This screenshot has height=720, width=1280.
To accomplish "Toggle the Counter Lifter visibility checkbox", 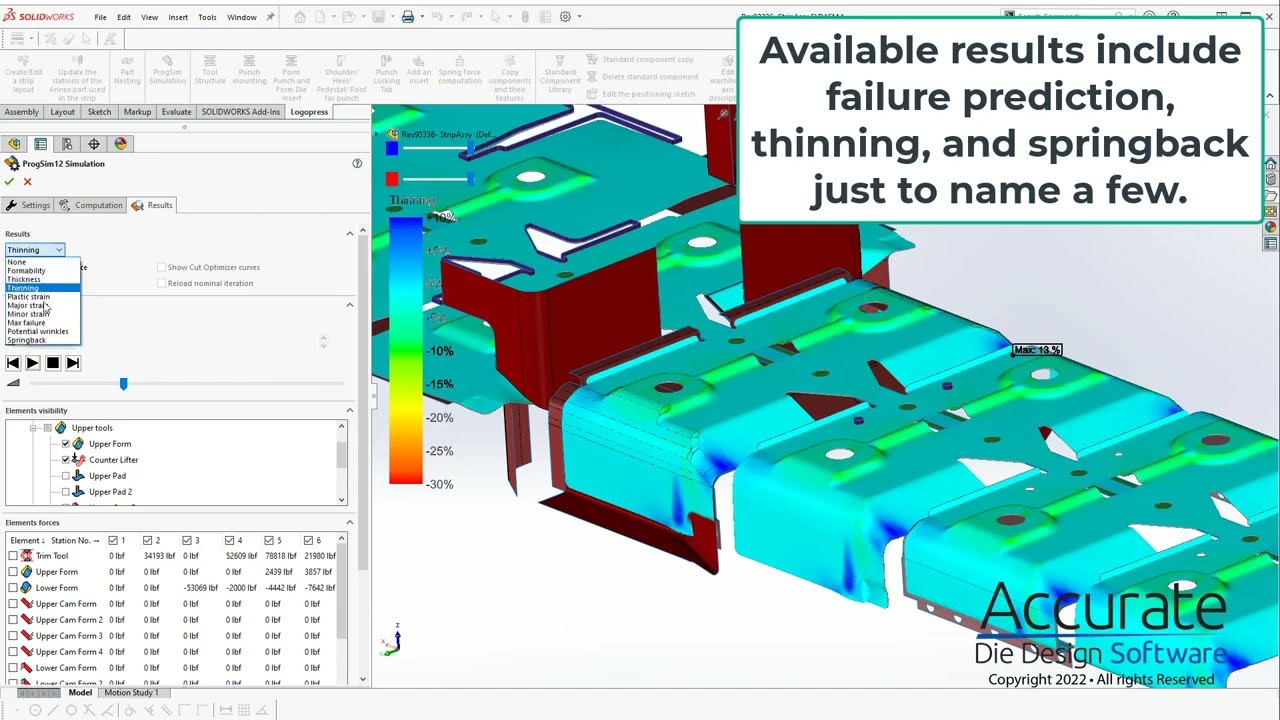I will (x=66, y=460).
